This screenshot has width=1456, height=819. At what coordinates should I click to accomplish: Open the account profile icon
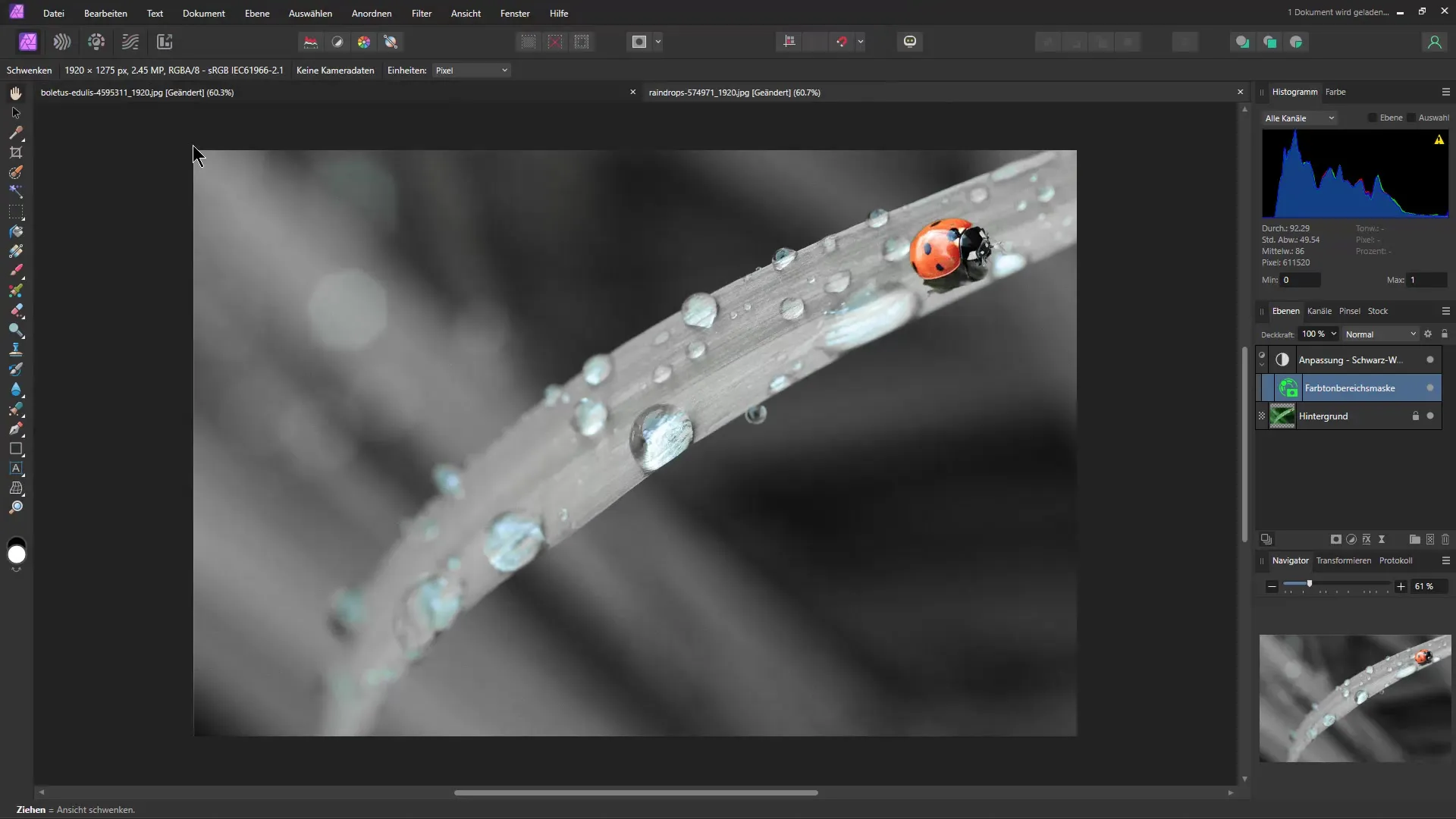tap(1434, 42)
